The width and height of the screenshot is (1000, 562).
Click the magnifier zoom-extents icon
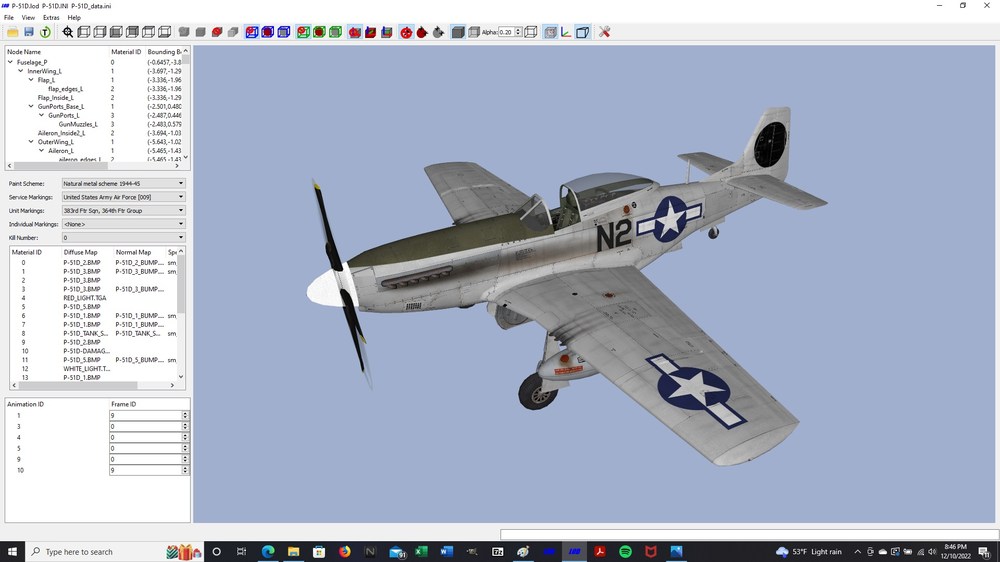pyautogui.click(x=68, y=32)
